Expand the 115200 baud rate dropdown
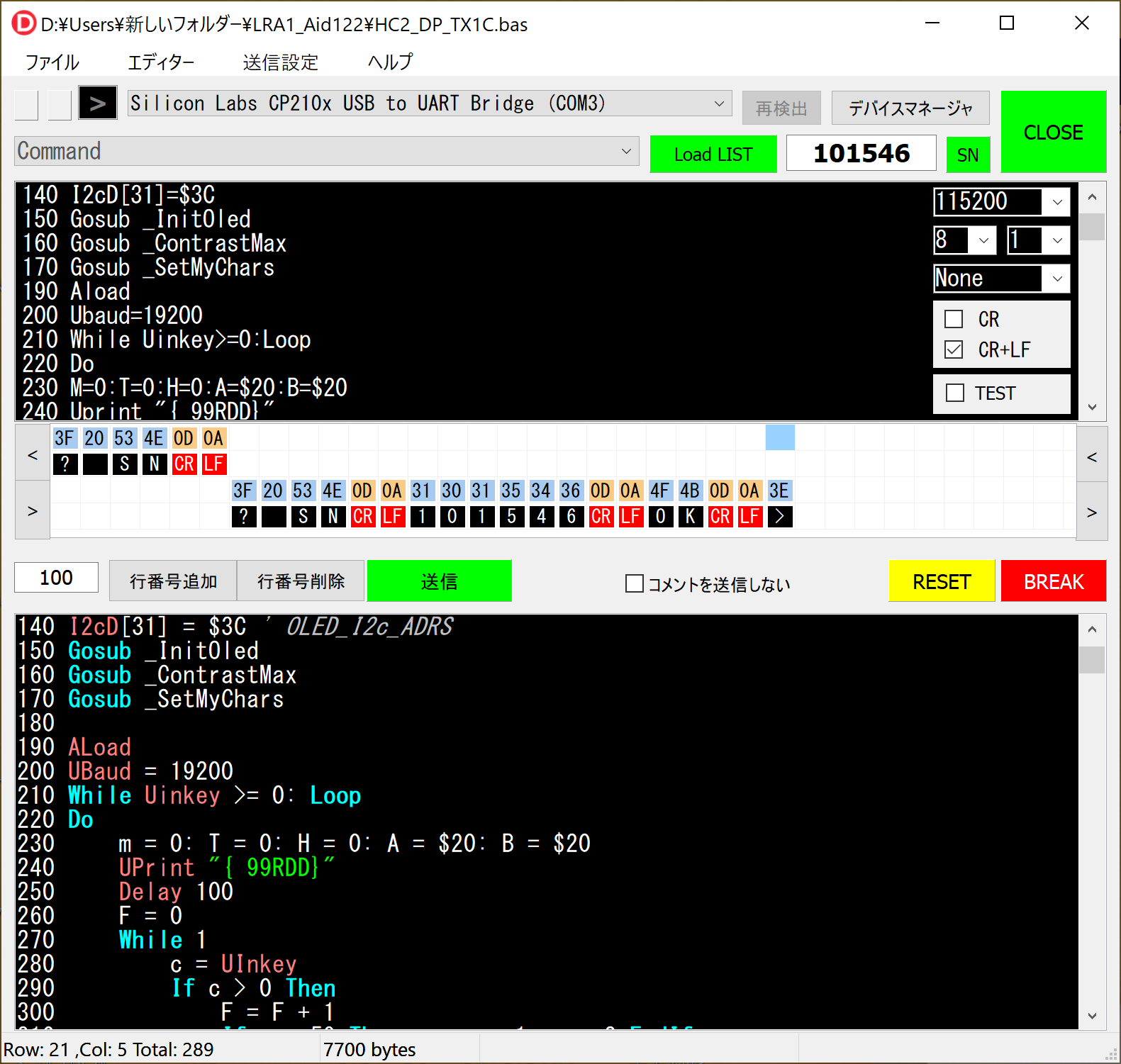Screen dimensions: 1121x1064 (x=1056, y=202)
